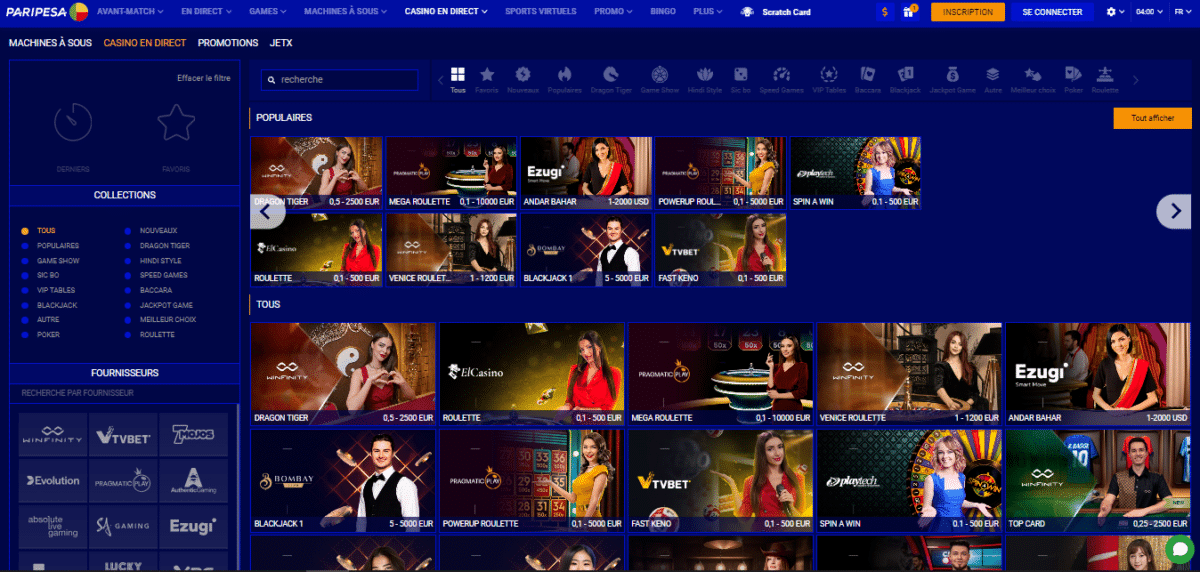Choose the Speed Games gauge icon
Viewport: 1200px width, 572px height.
click(x=782, y=75)
